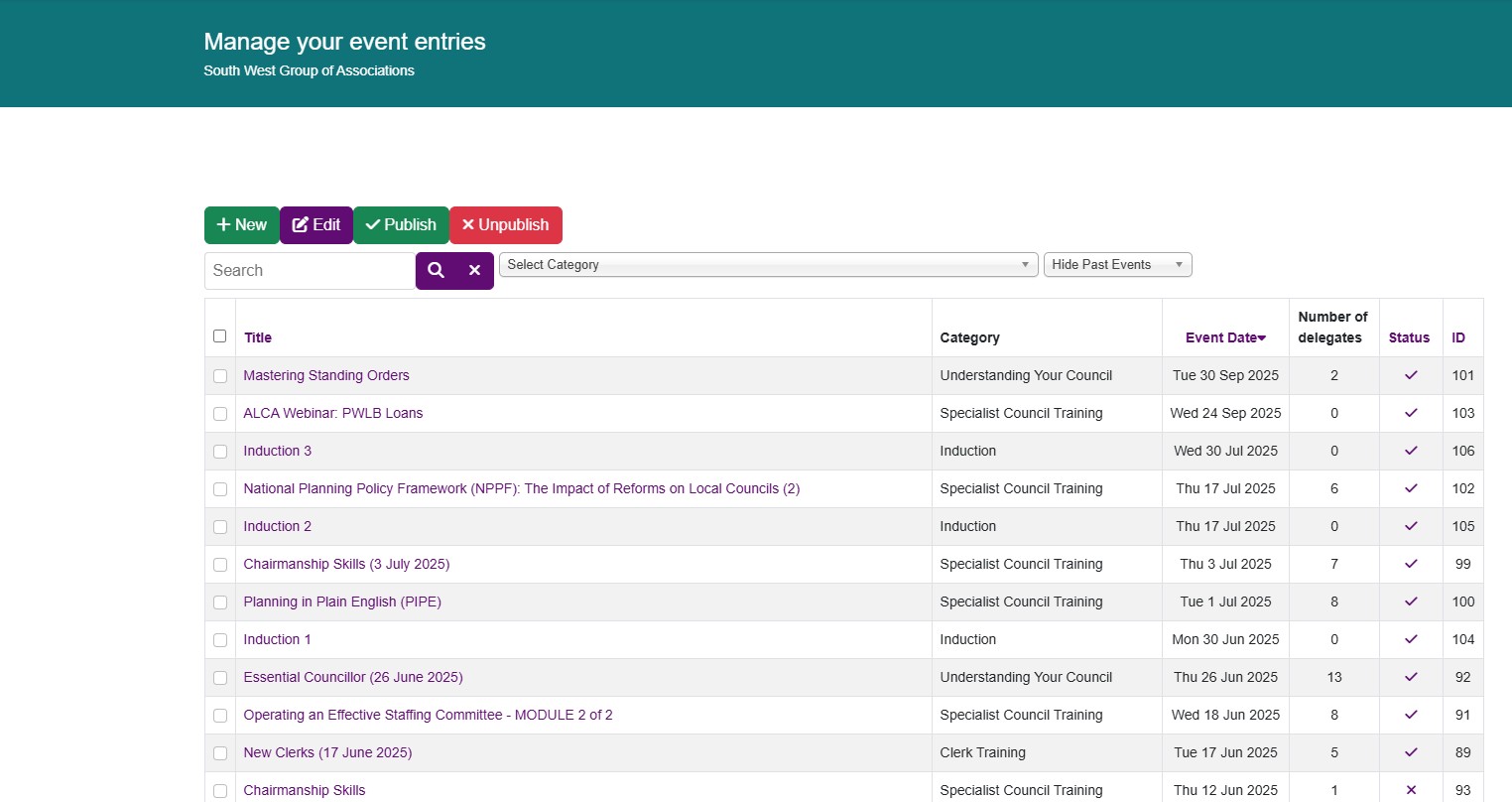Tick checkbox for Essential Councillor (26 June 2025)
Screen dimensions: 1512x802
220,678
